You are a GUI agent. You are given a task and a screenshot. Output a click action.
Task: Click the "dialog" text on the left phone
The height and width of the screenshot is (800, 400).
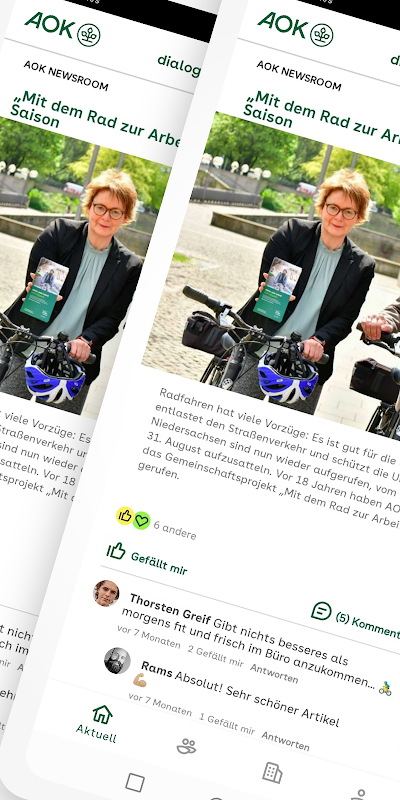coord(179,66)
